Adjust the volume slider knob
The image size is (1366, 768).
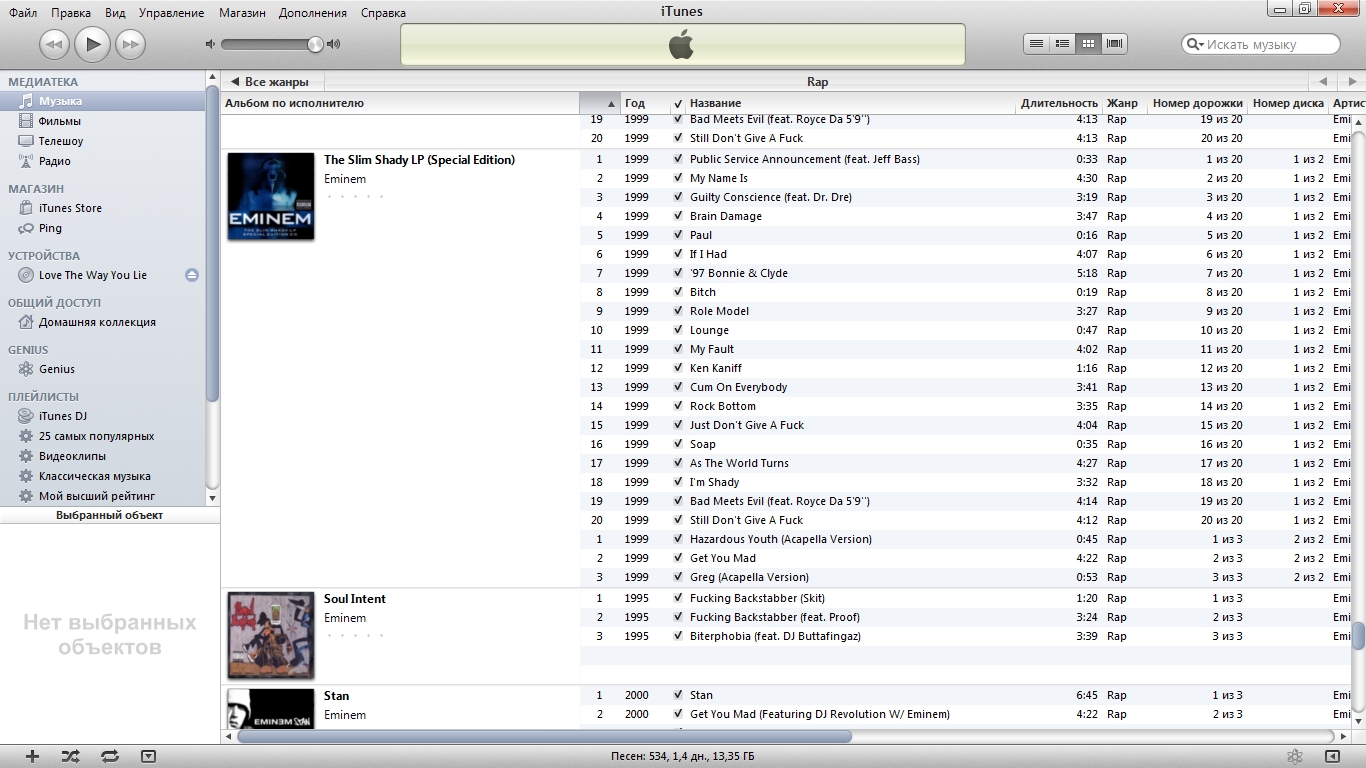pos(315,44)
